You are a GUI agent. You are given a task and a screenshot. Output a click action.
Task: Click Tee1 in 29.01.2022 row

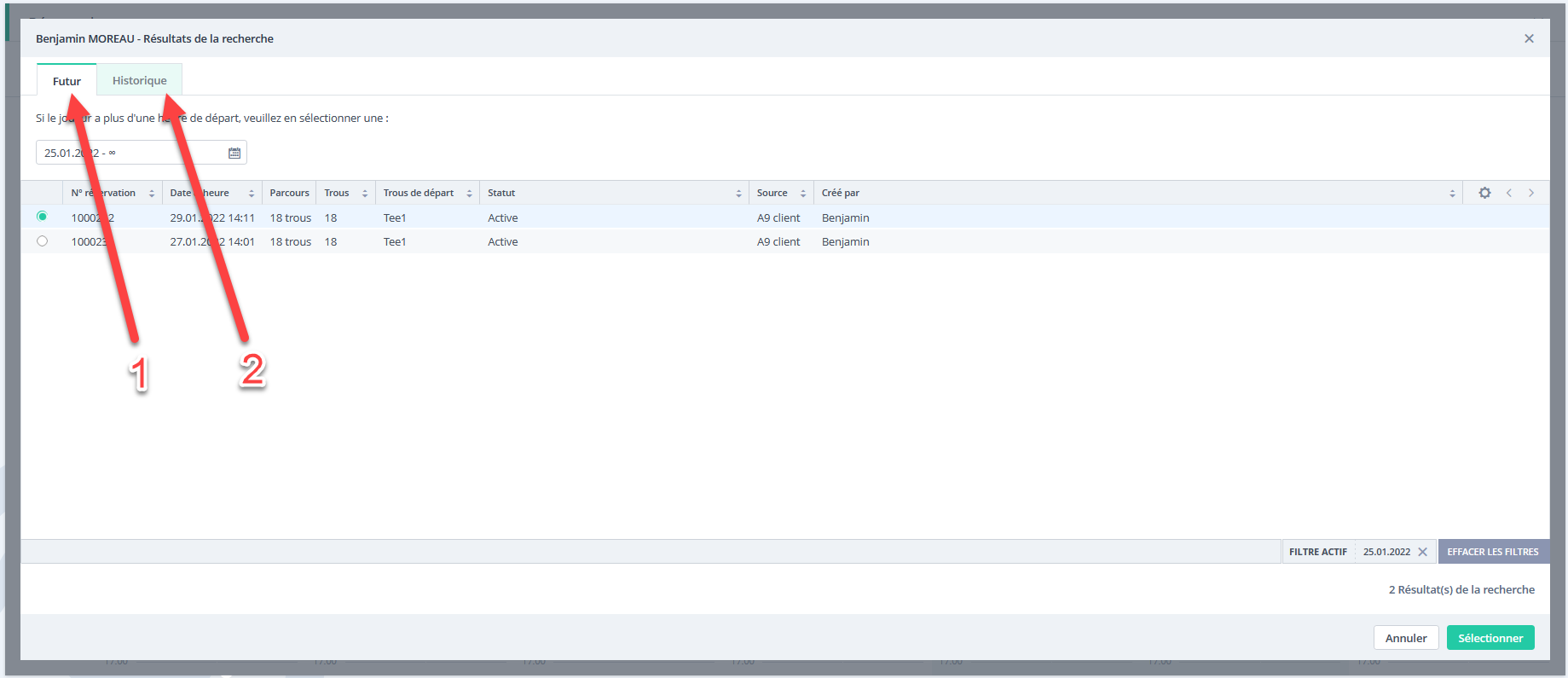(x=395, y=217)
